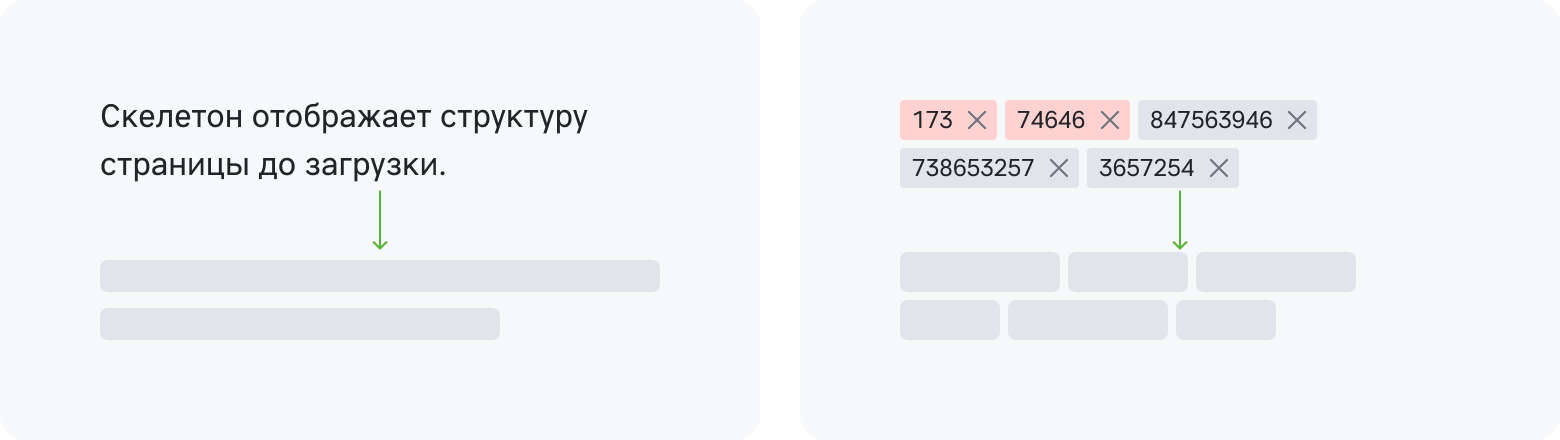Delete tag 847563946 with its cross icon
Viewport: 1560px width, 440px height.
[1297, 120]
